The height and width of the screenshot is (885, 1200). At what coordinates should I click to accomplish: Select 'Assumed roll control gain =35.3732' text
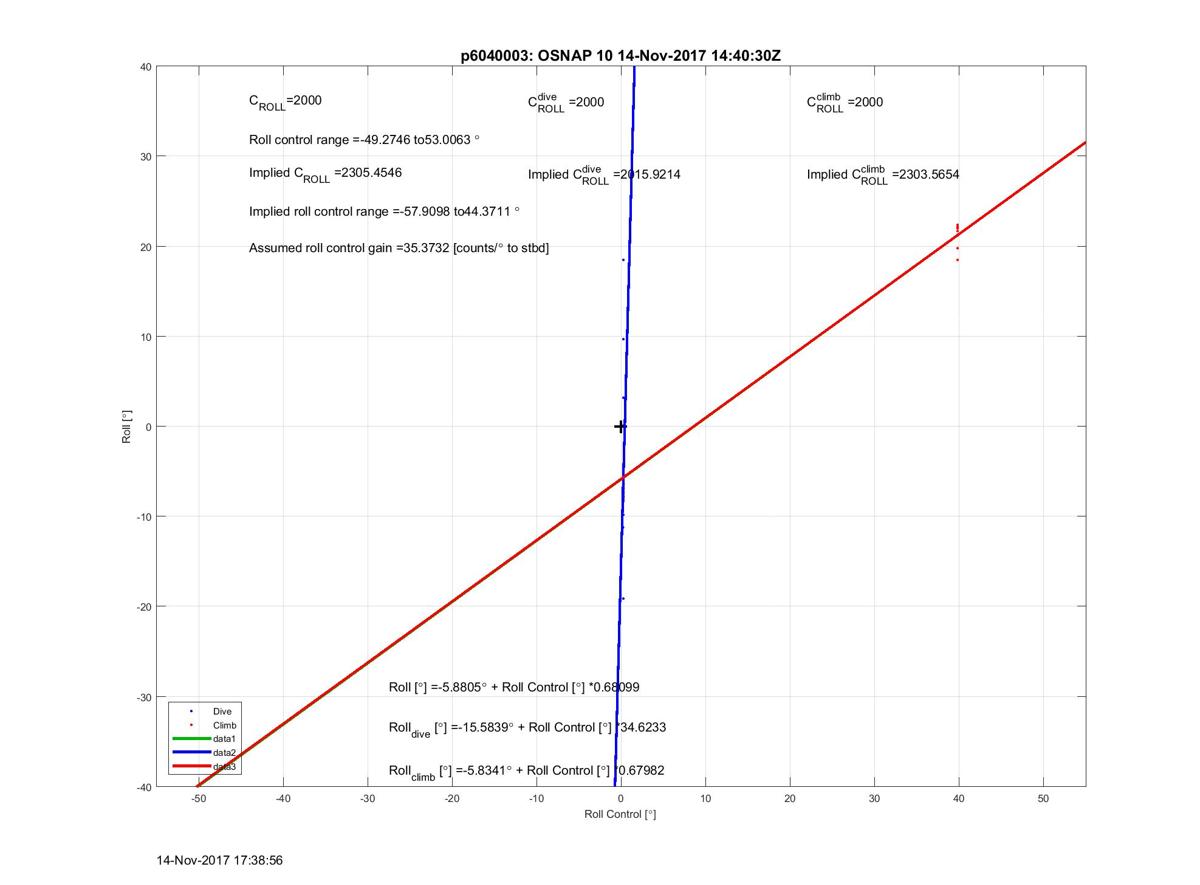[399, 247]
